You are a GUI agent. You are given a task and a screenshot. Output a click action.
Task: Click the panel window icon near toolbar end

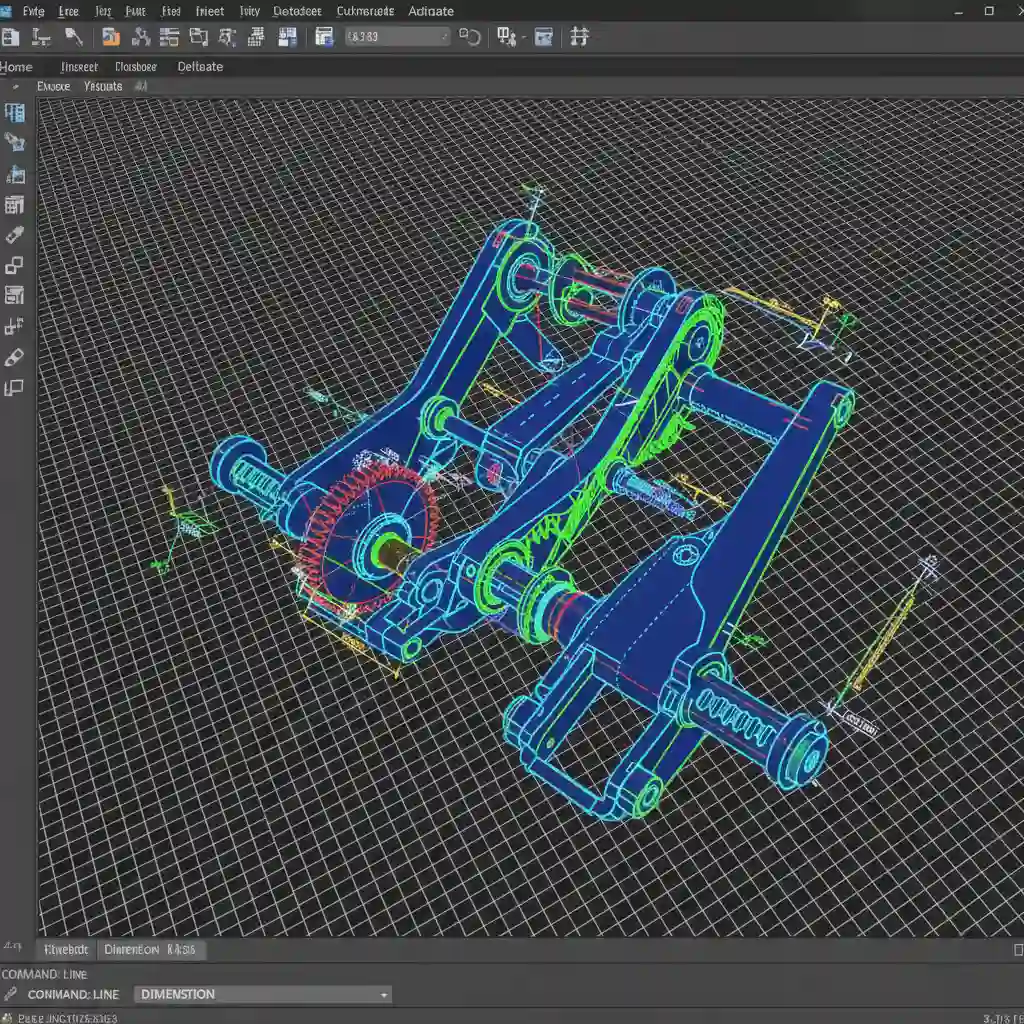pos(543,37)
